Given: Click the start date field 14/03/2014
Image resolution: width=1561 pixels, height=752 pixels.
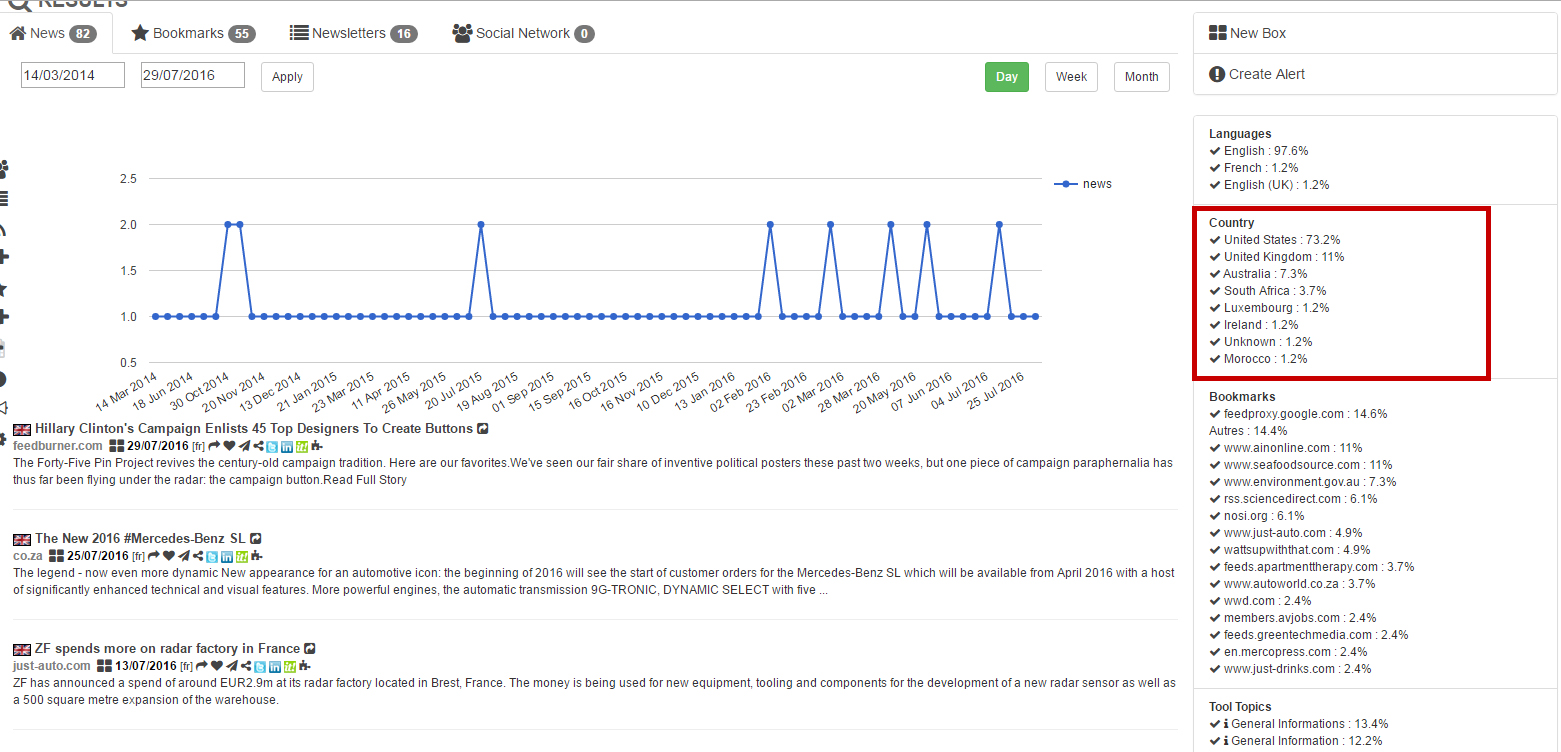Looking at the screenshot, I should pos(73,75).
